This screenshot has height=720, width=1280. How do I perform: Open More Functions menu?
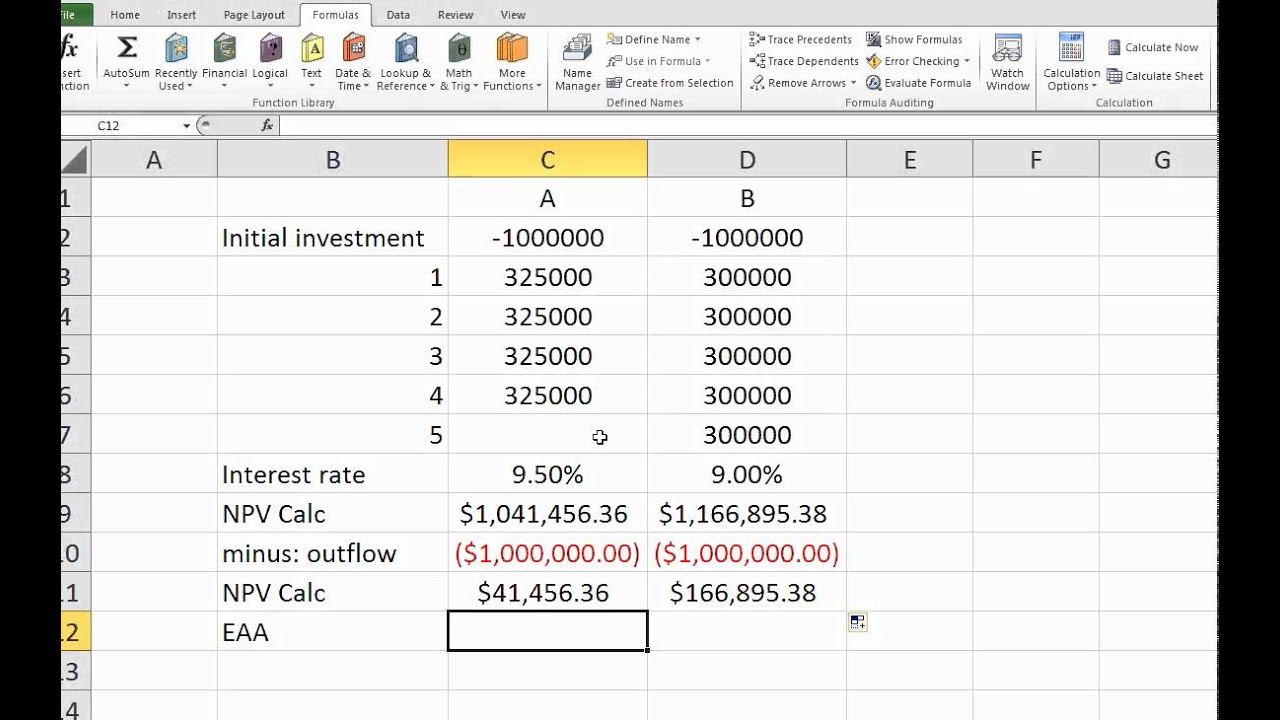(x=512, y=62)
